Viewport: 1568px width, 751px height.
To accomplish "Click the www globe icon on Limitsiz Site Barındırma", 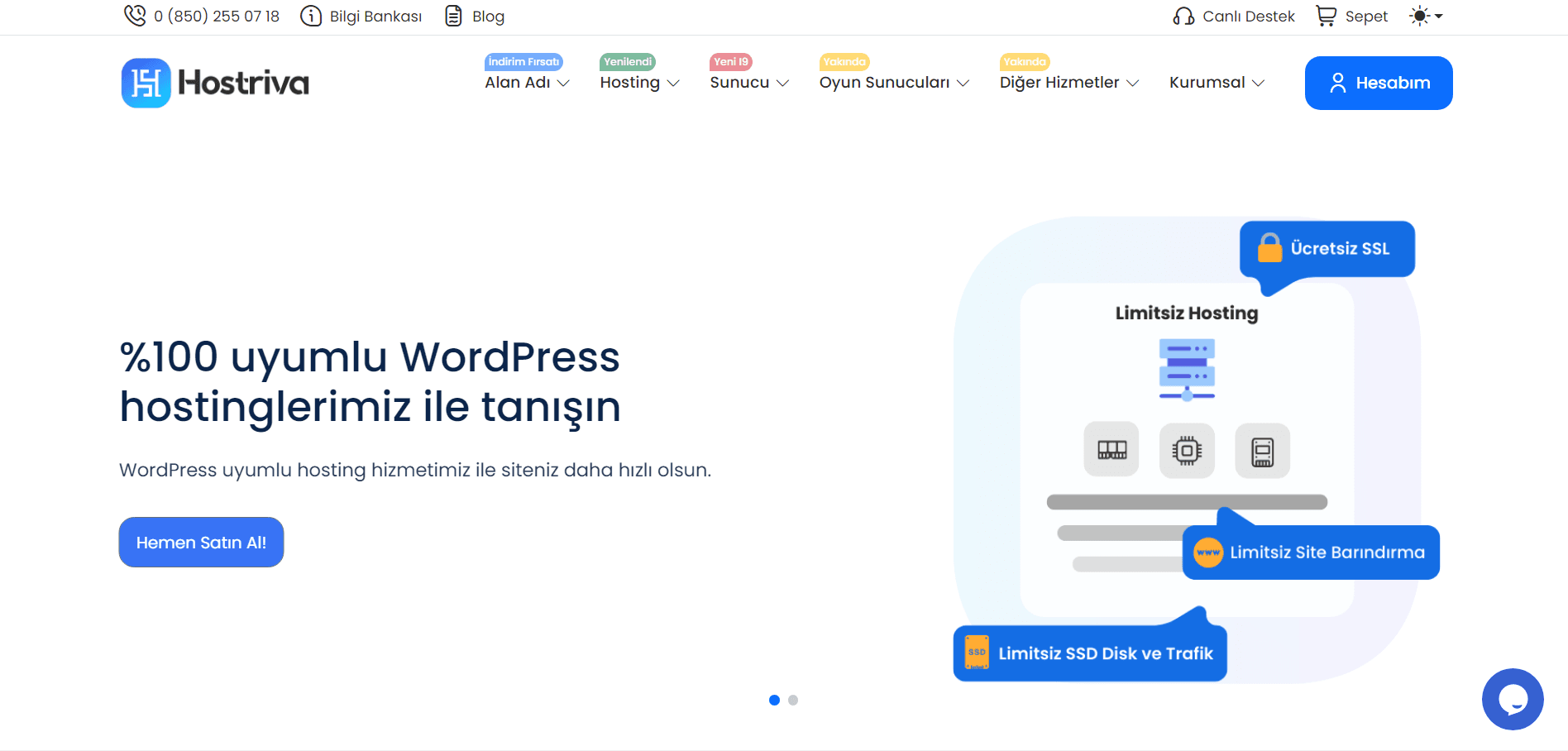I will click(1208, 552).
